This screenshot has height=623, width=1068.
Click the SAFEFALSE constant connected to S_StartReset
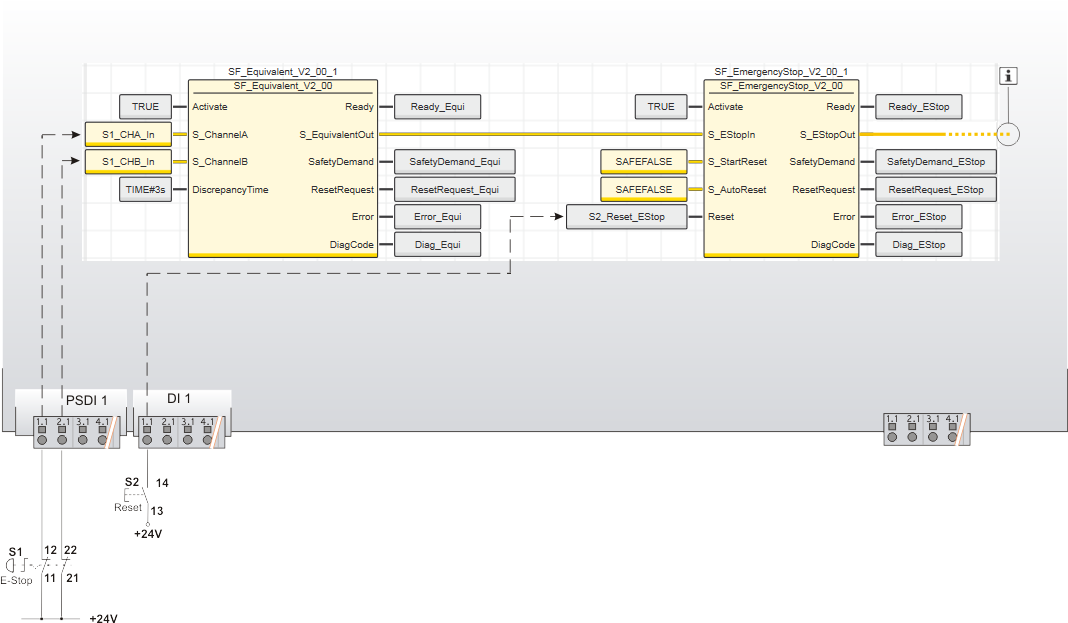tap(644, 162)
